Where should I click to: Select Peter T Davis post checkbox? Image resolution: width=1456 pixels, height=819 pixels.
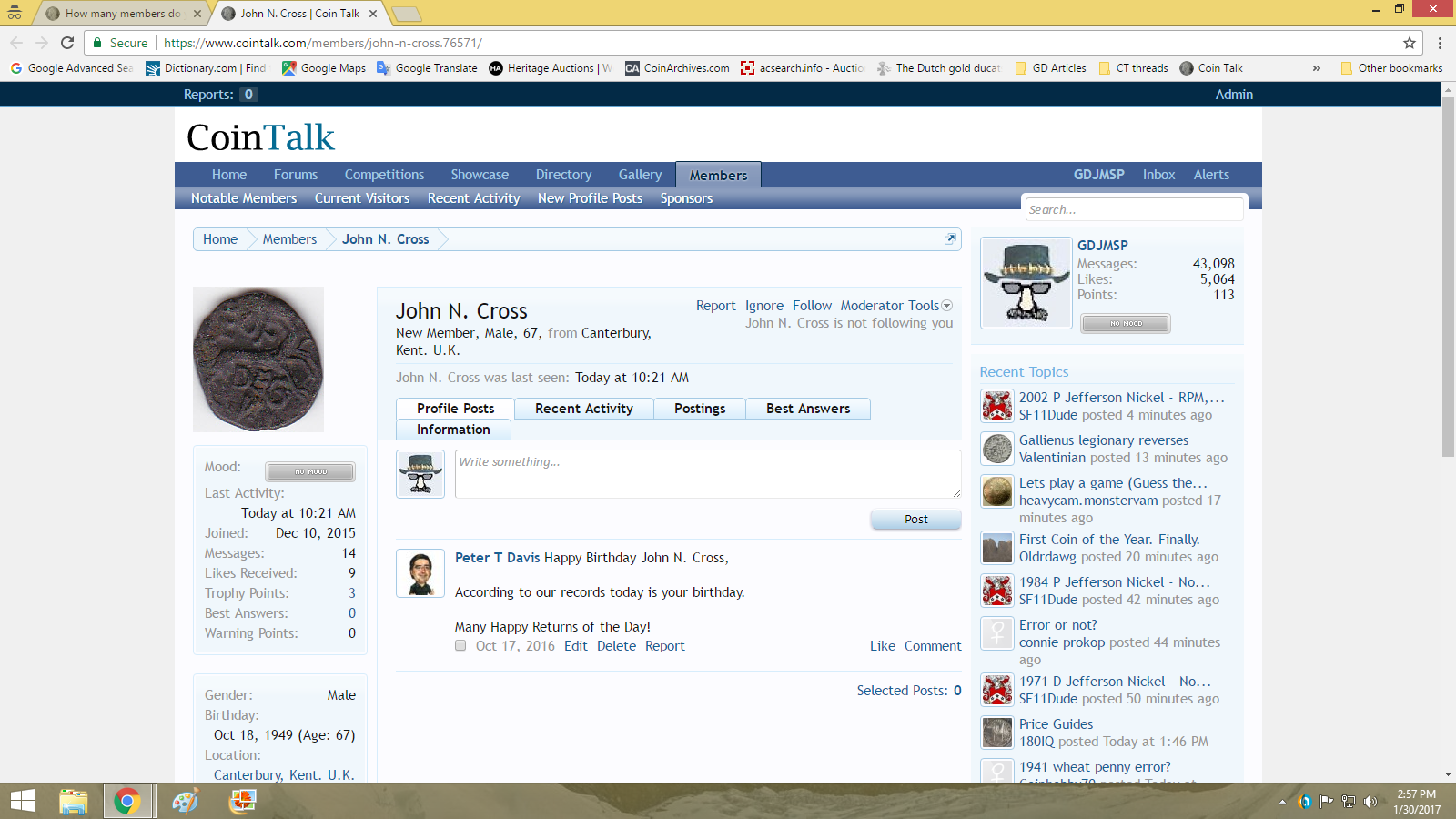point(460,645)
